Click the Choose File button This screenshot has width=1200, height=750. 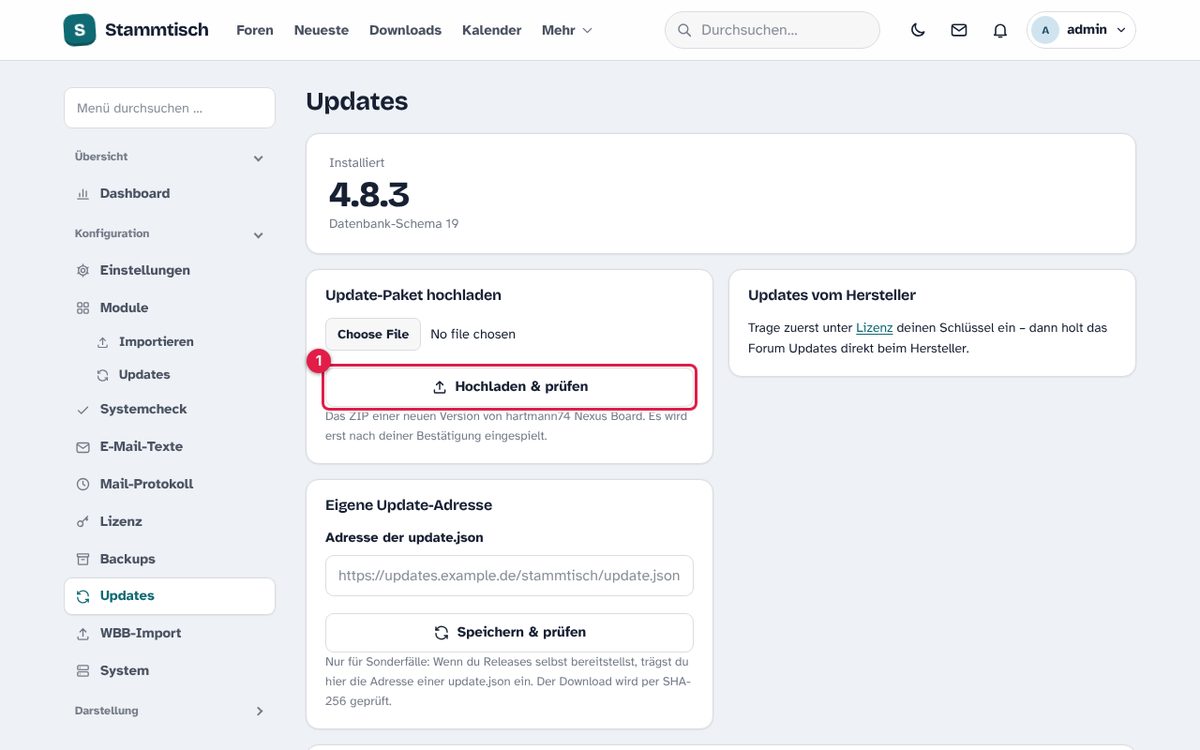point(373,334)
